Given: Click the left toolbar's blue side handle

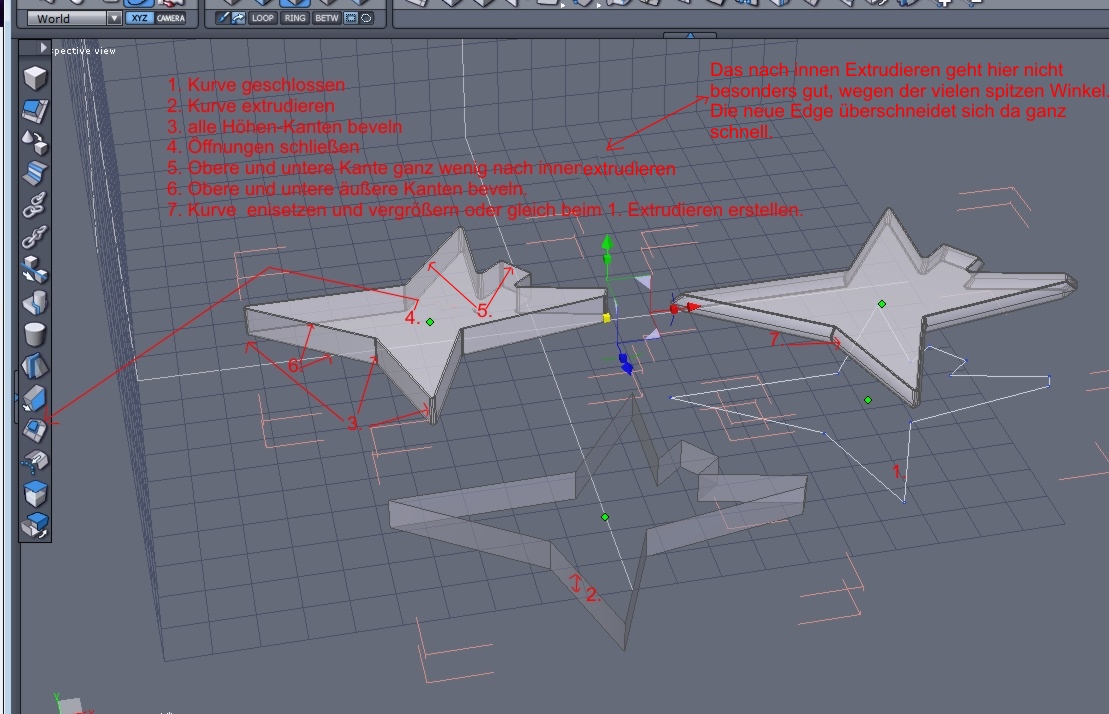Looking at the screenshot, I should pos(16,397).
